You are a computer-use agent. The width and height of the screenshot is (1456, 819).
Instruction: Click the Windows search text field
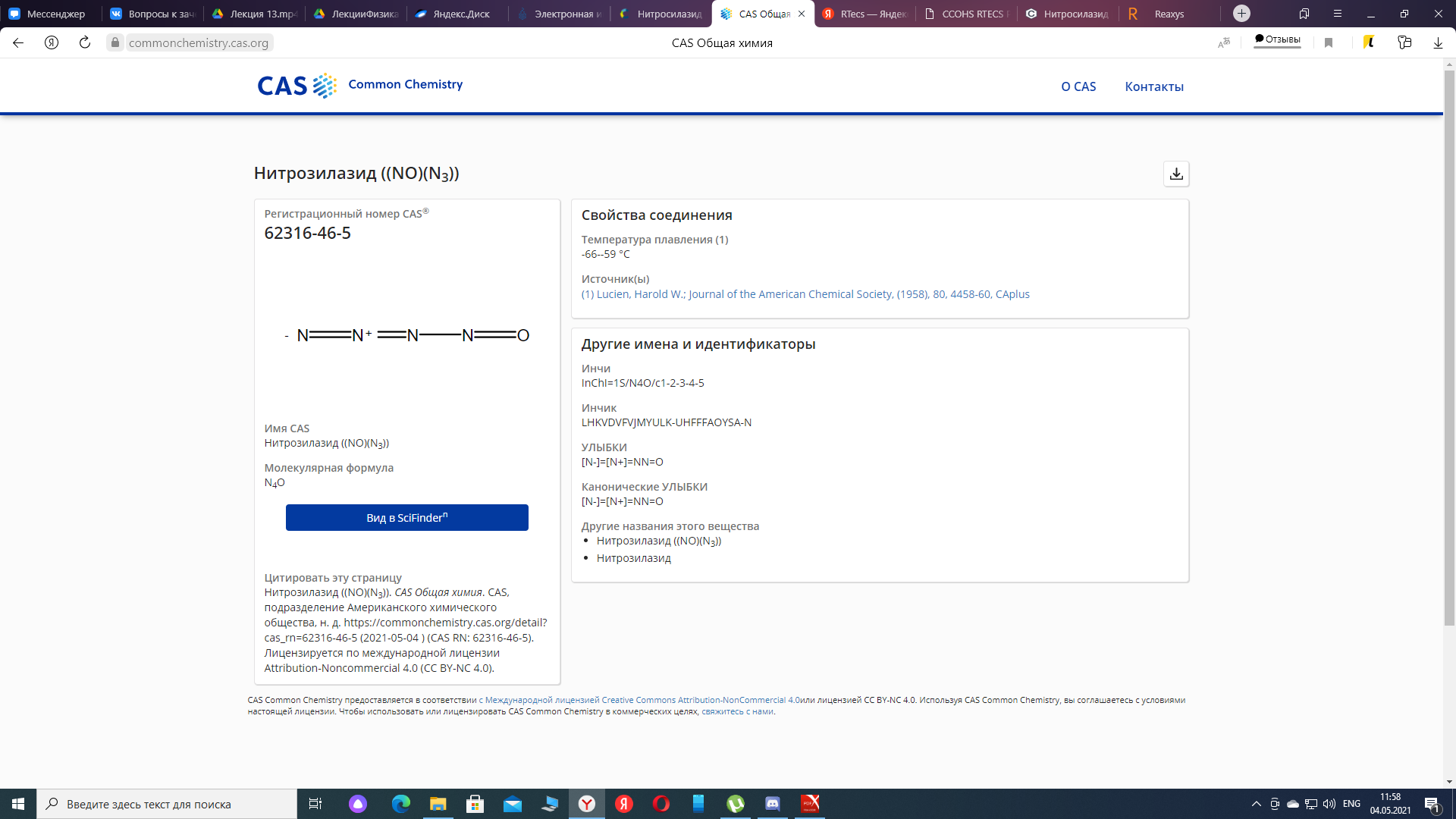pyautogui.click(x=167, y=804)
